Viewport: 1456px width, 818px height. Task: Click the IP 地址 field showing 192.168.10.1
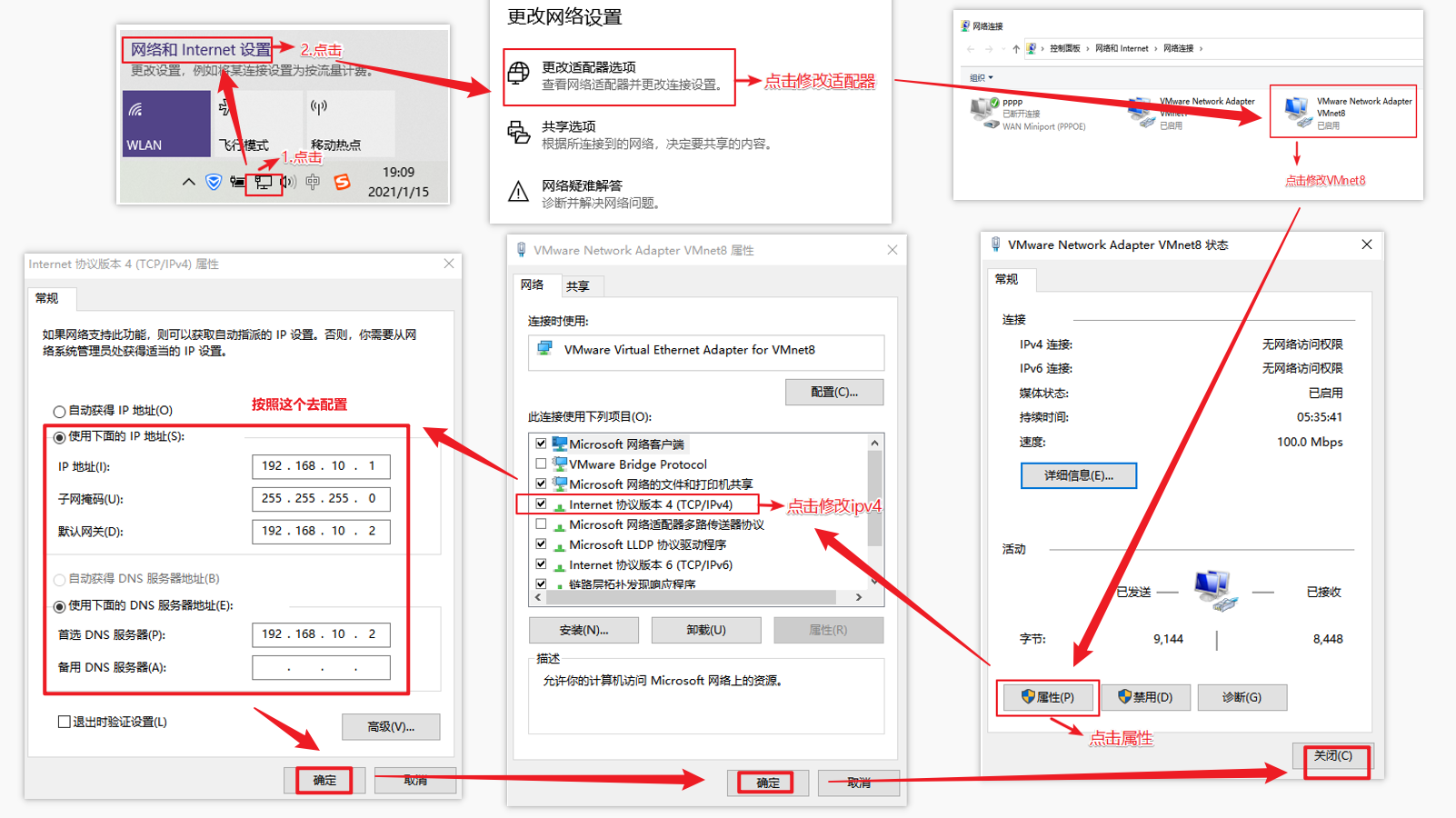coord(321,466)
